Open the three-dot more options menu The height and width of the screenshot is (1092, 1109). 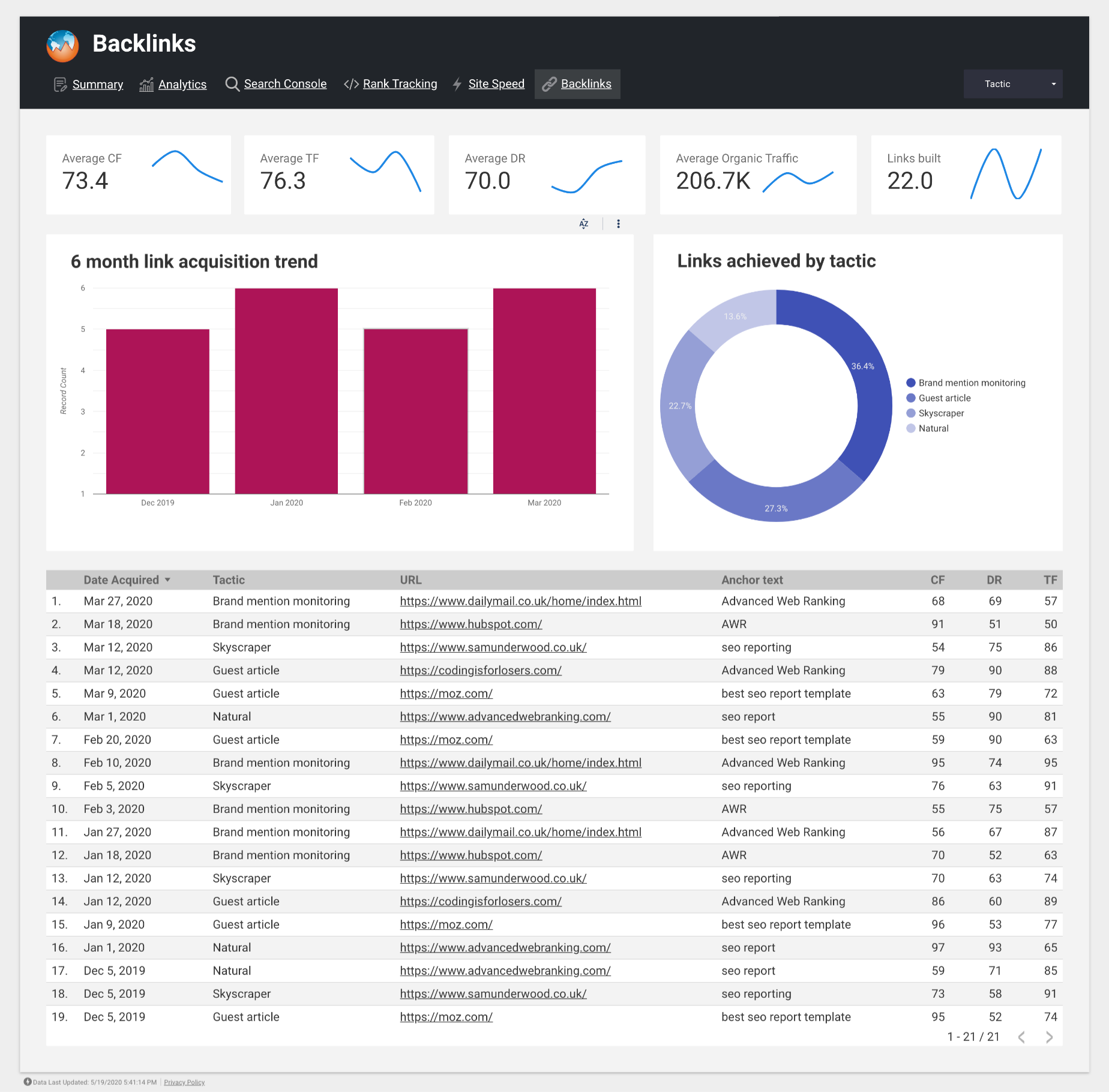[x=618, y=224]
